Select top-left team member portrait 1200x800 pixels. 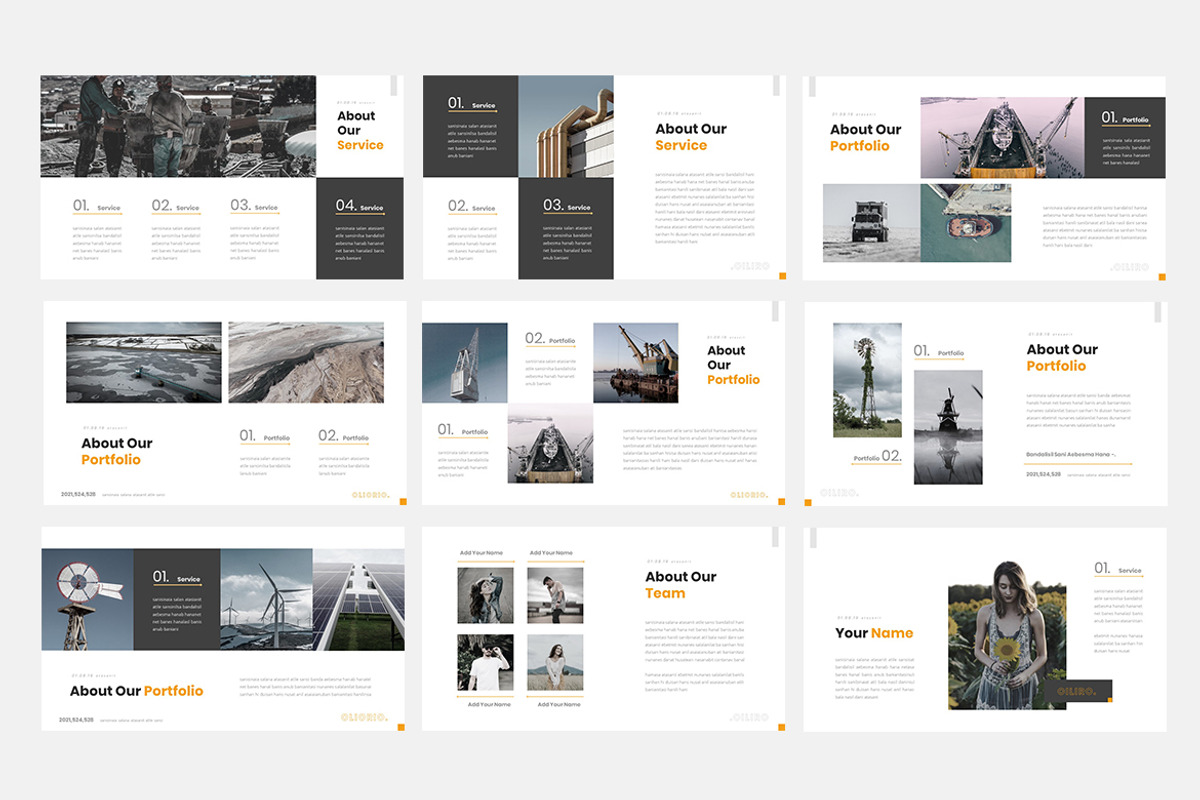click(x=485, y=595)
